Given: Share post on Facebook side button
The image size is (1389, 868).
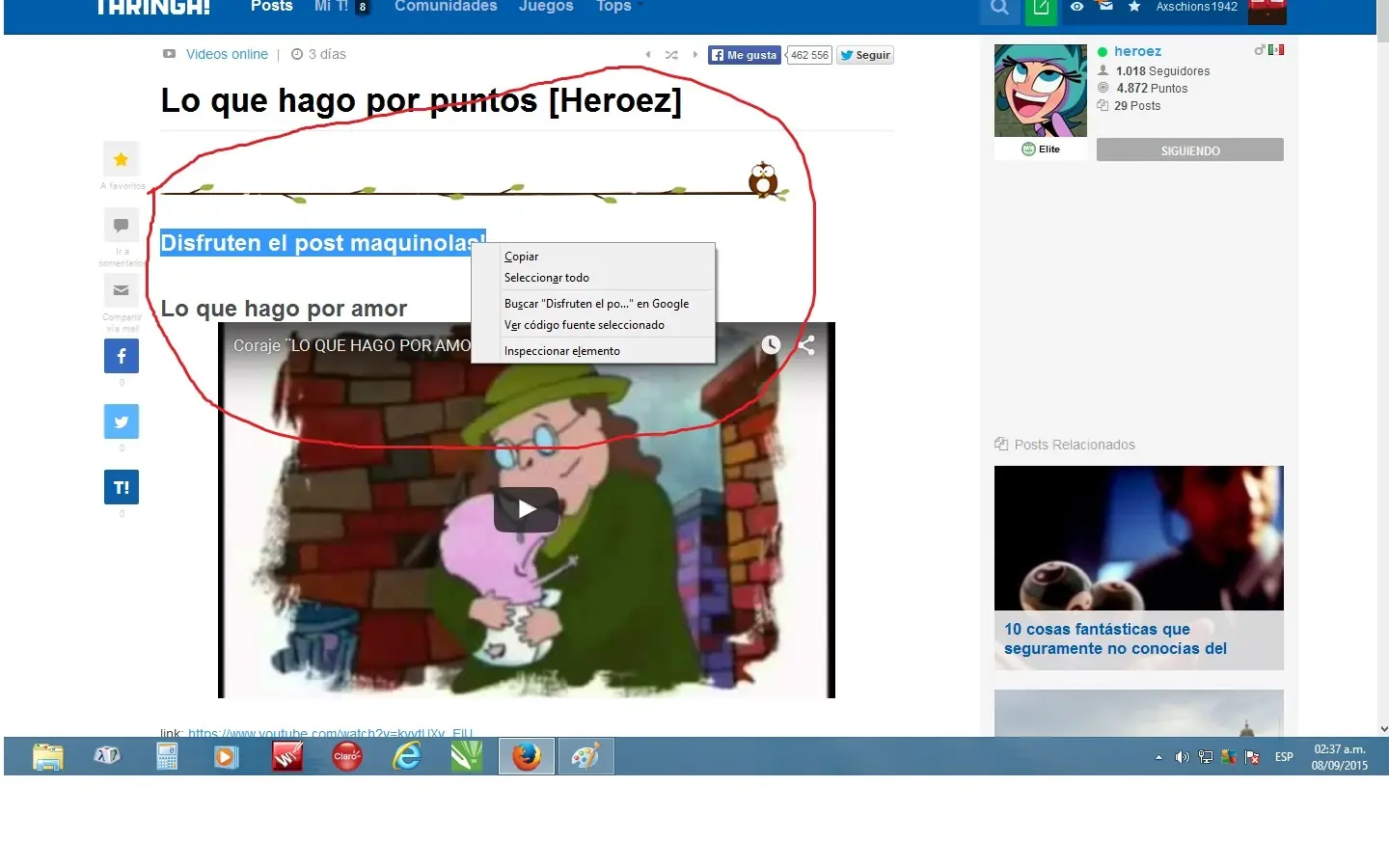Looking at the screenshot, I should (122, 356).
